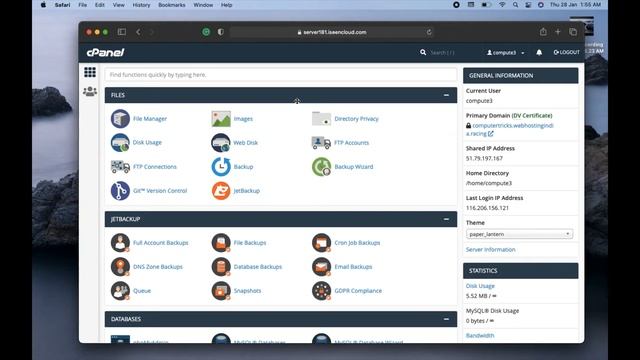640x360 pixels.
Task: Go back in Safari
Action: (138, 32)
